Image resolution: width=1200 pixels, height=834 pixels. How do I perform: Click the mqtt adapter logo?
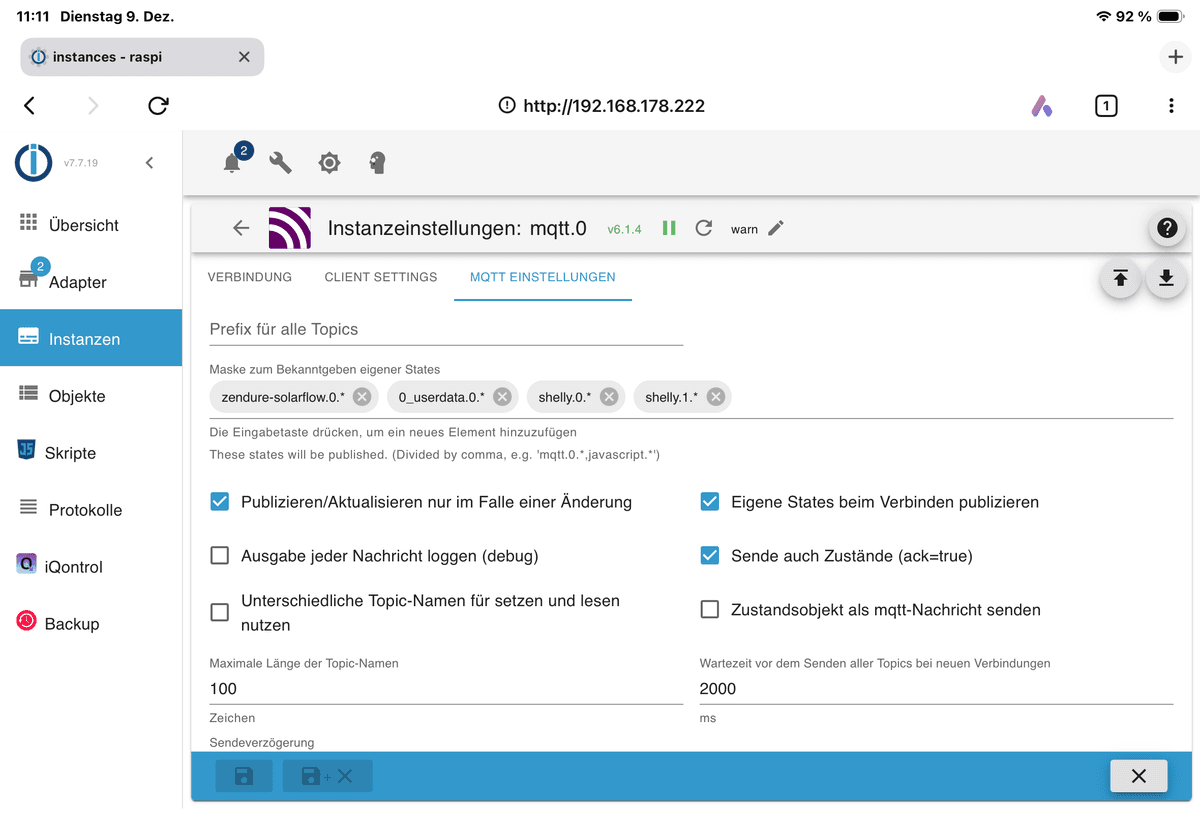click(x=290, y=228)
